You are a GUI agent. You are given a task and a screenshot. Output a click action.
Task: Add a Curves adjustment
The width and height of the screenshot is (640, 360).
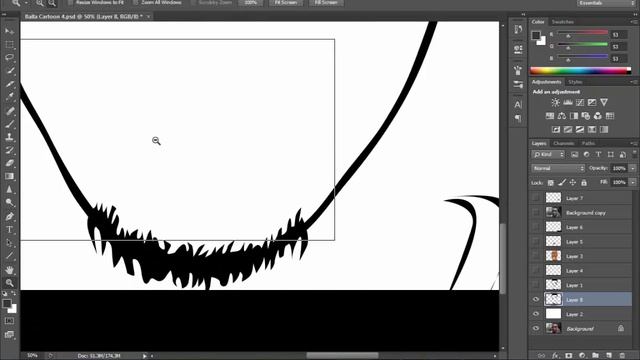[580, 102]
